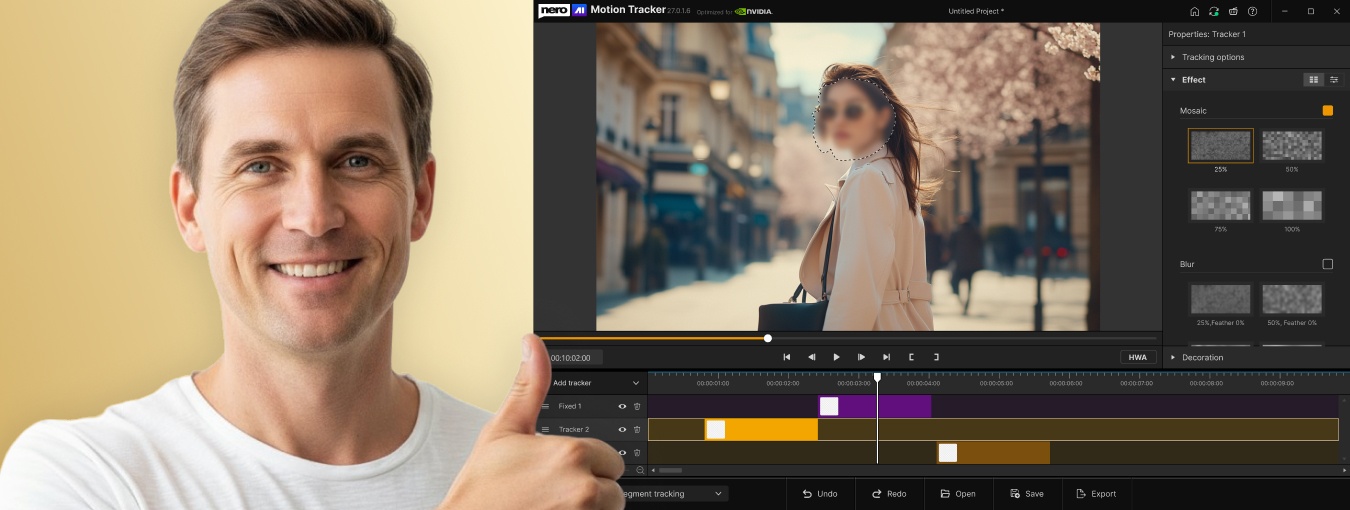This screenshot has width=1350, height=510.
Task: Expand the Decoration section
Action: click(x=1202, y=357)
